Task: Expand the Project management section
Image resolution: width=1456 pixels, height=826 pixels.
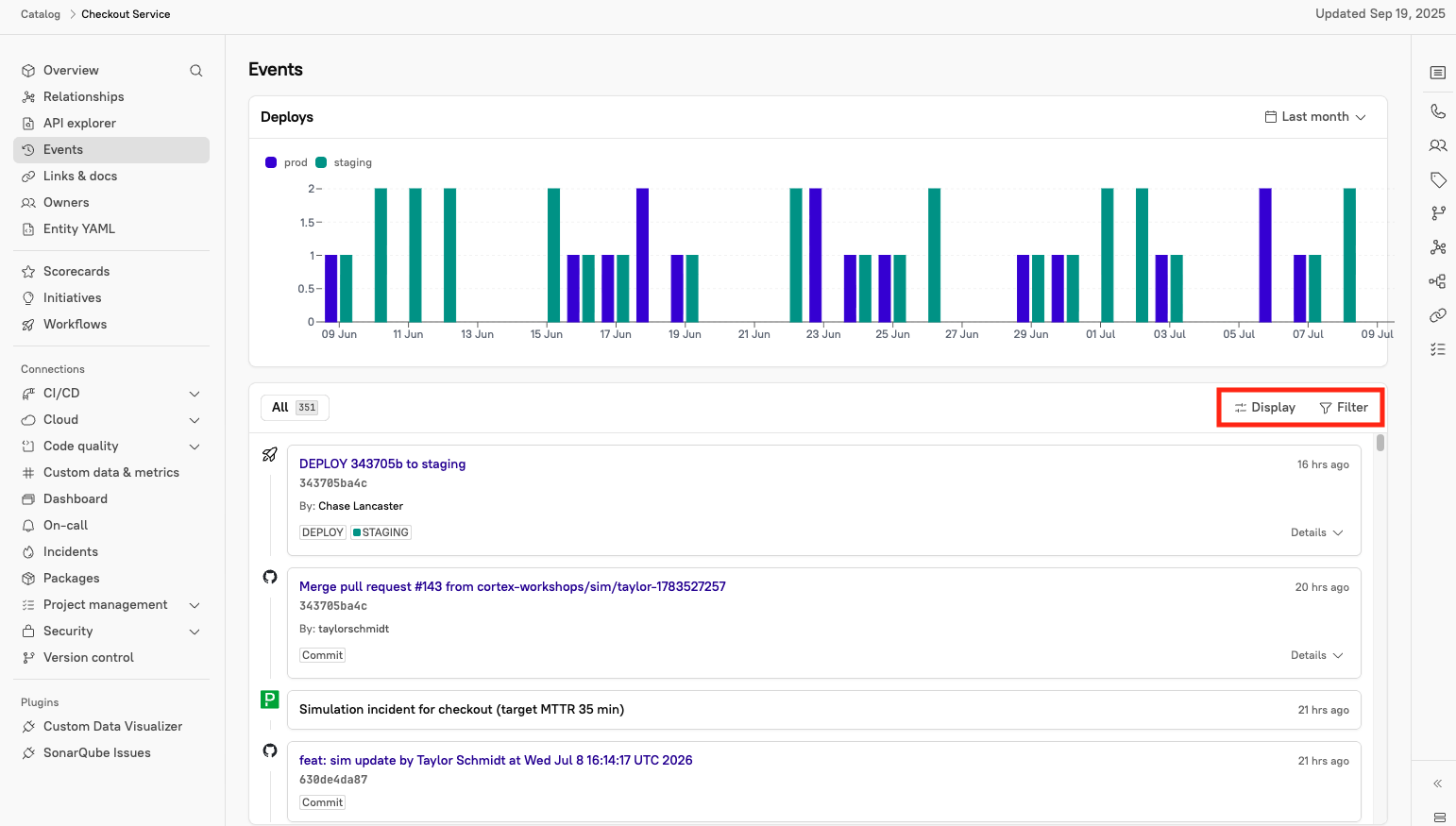Action: click(195, 605)
